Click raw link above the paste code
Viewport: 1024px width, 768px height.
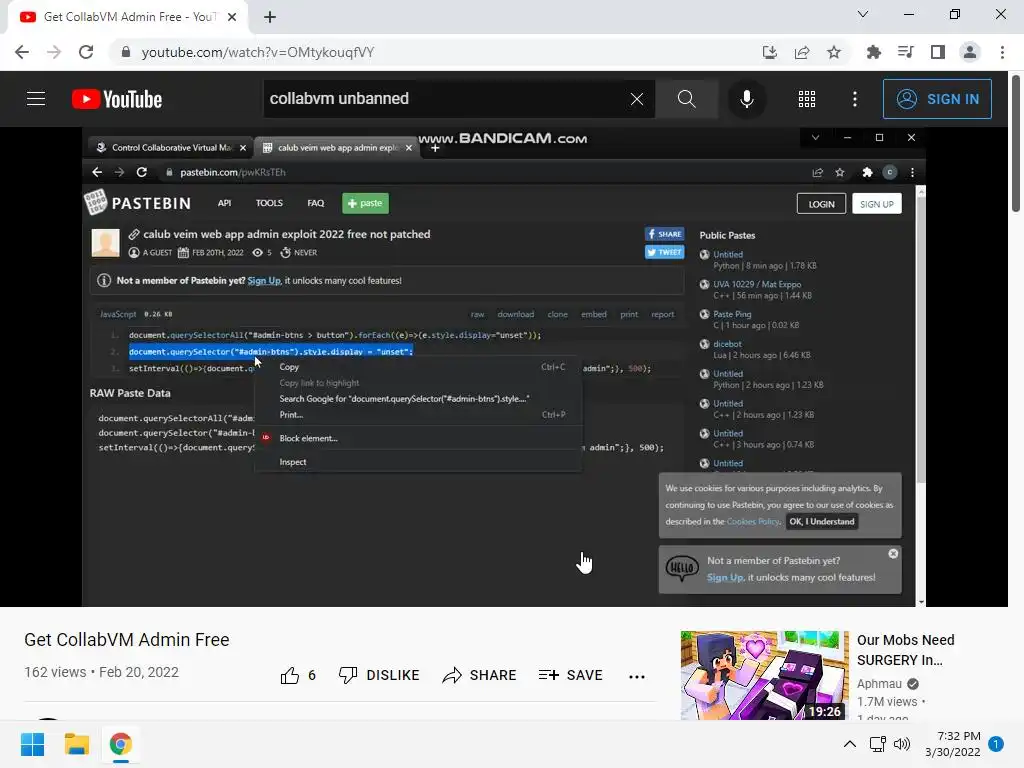[477, 314]
